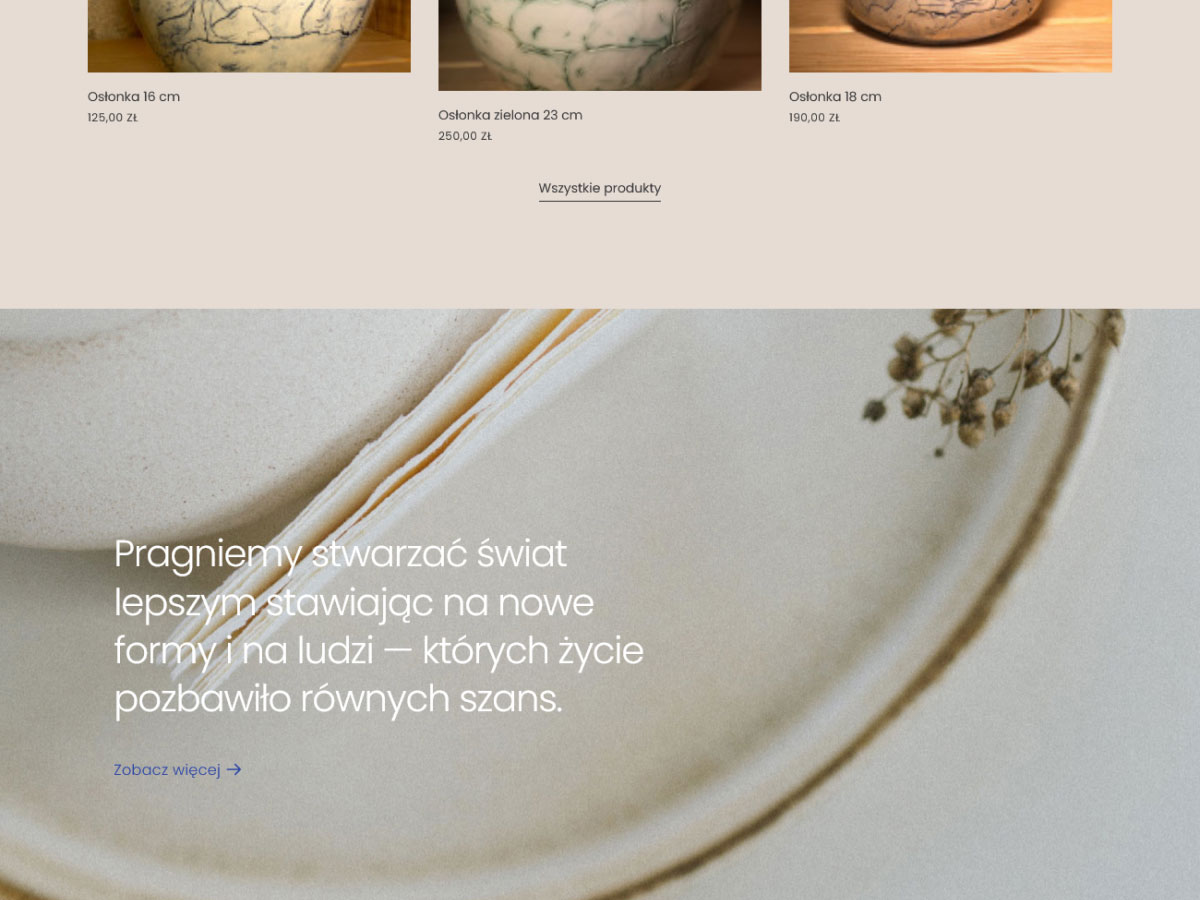1200x900 pixels.
Task: Open the Zobacz więcej link
Action: coord(178,770)
